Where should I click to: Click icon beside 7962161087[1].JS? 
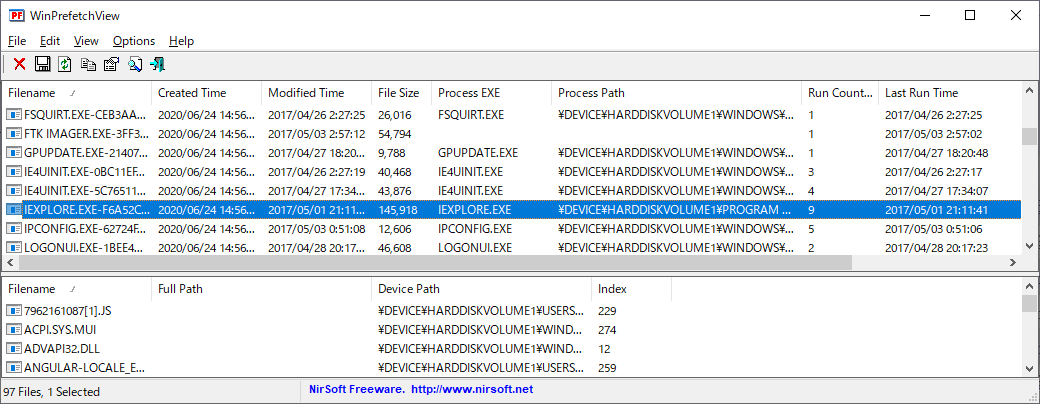click(x=15, y=310)
